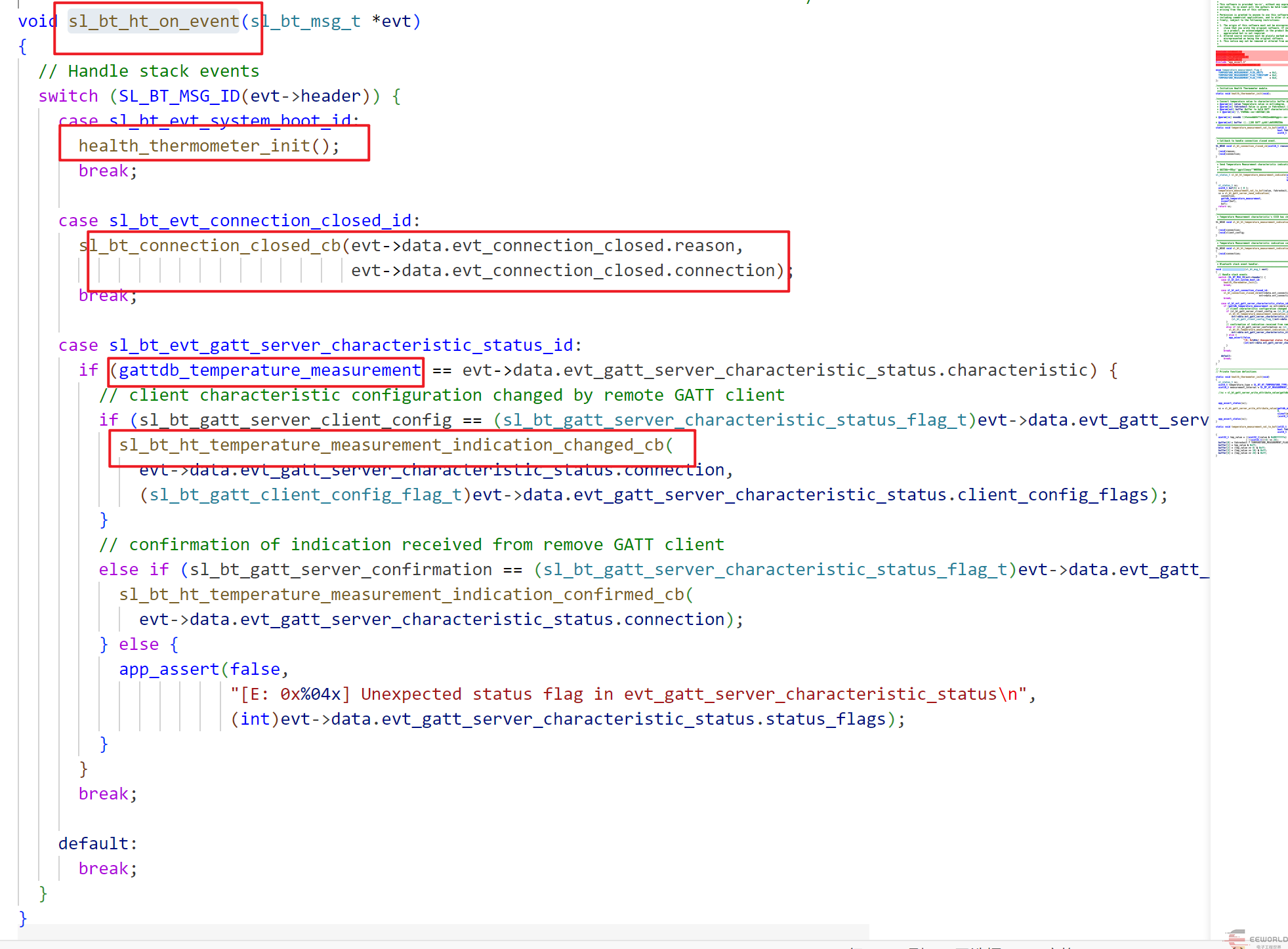Viewport: 1288px width, 949px height.
Task: Click sl_bt_evt_gatt_server_characteristic_status_id case label
Action: point(341,346)
